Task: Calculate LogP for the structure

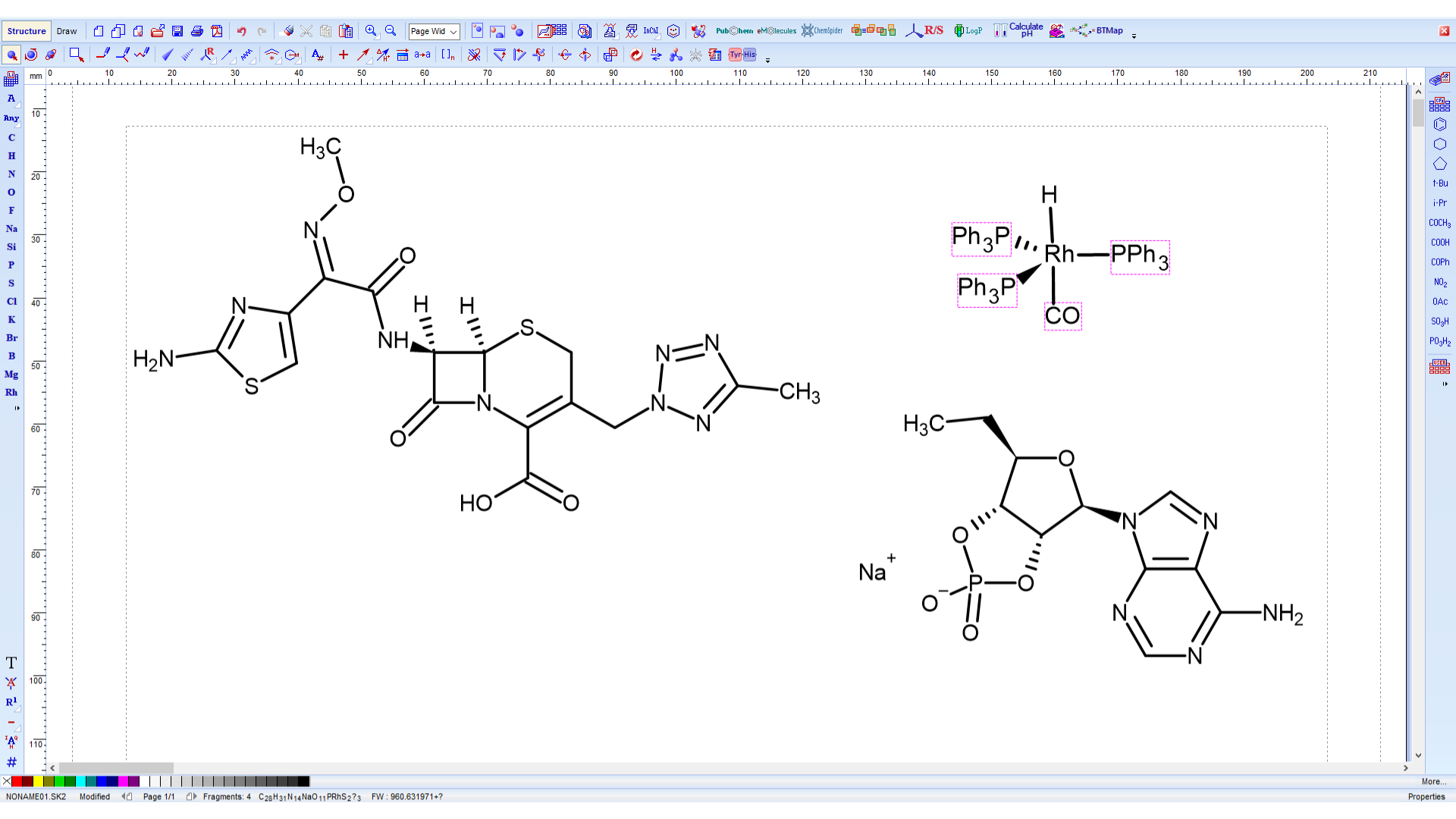Action: [x=968, y=31]
